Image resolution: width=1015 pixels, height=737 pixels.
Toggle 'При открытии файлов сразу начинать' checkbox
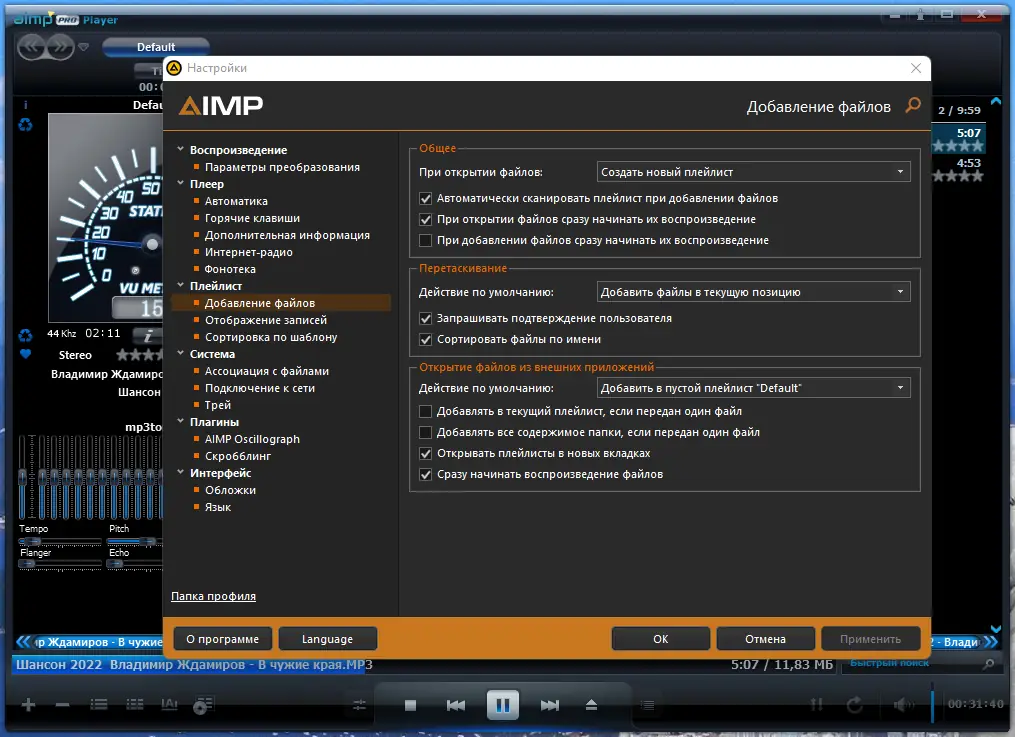click(x=425, y=219)
